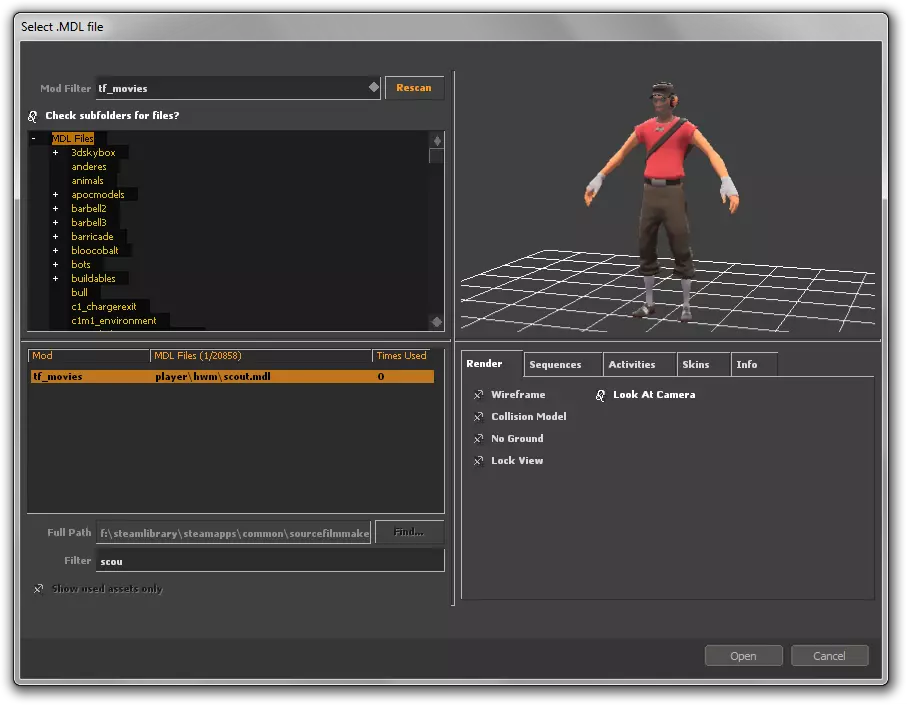This screenshot has width=907, height=705.
Task: Toggle 'Show used assets only'
Action: coord(38,589)
